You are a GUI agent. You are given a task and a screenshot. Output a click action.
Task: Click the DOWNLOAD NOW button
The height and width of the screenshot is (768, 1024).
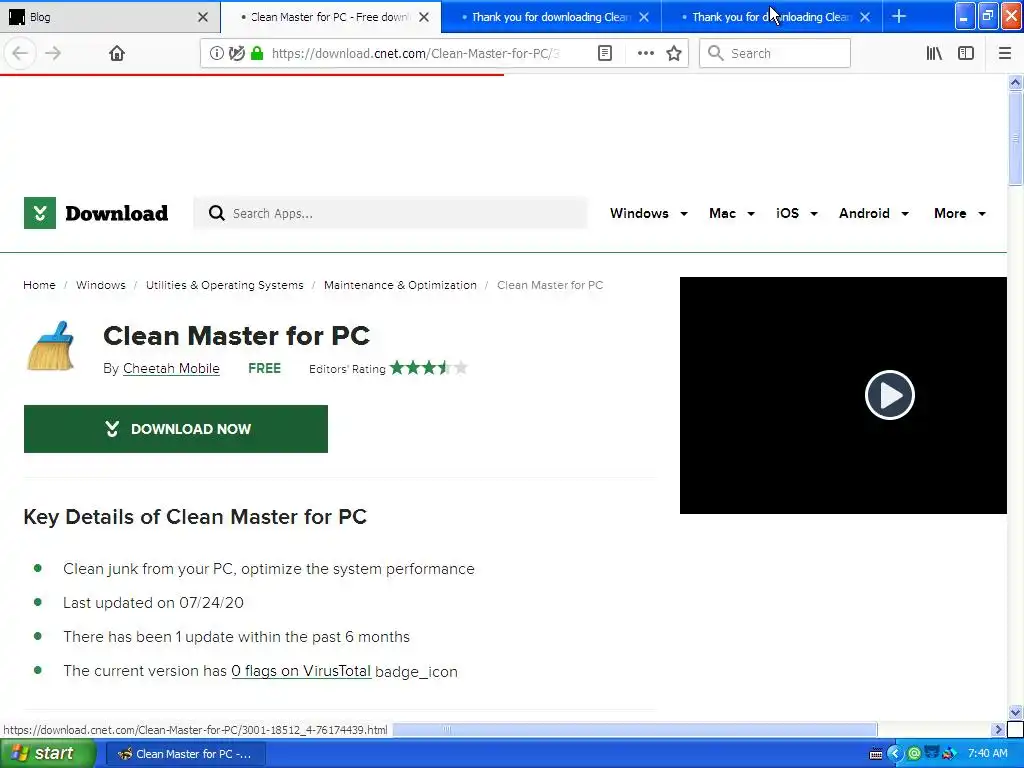pos(176,428)
